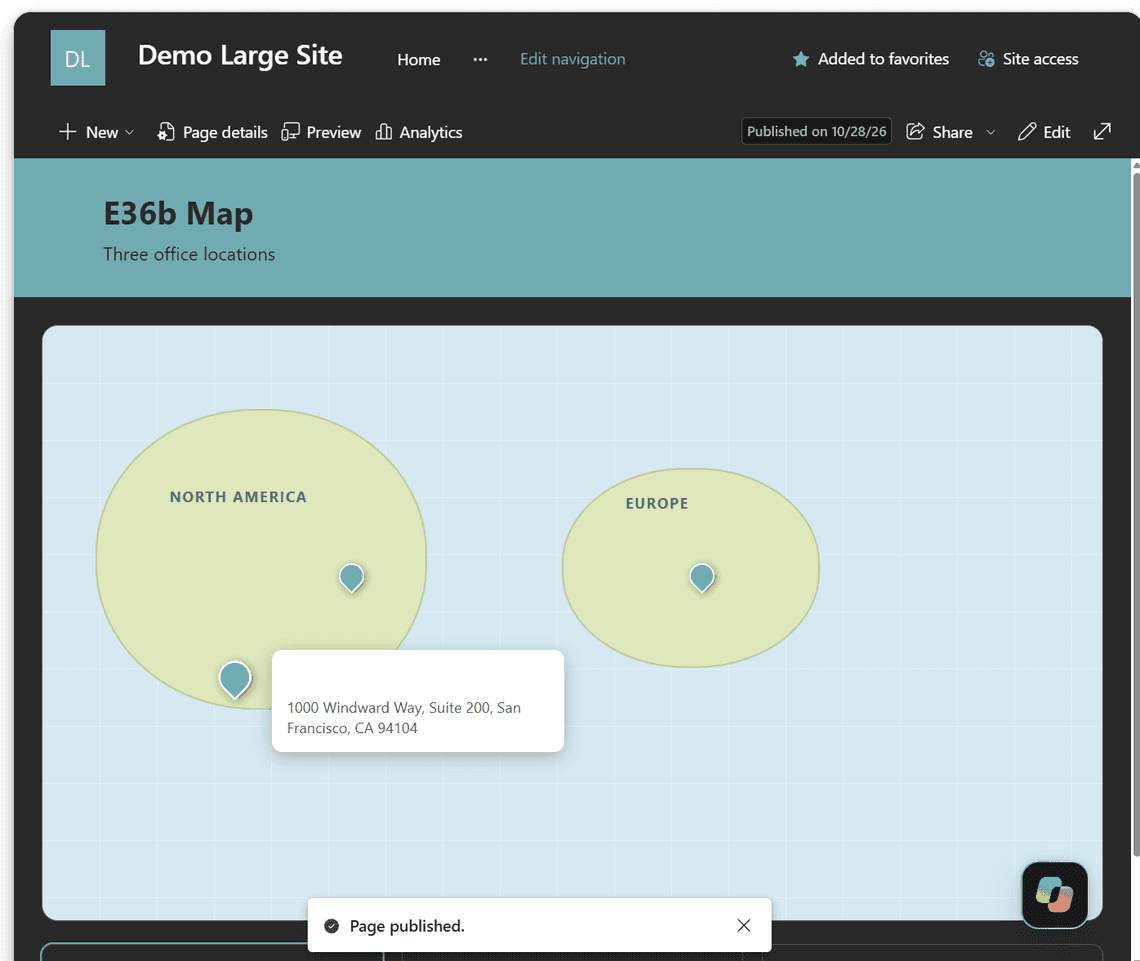1140x961 pixels.
Task: Expand the Share options chevron
Action: tap(990, 132)
